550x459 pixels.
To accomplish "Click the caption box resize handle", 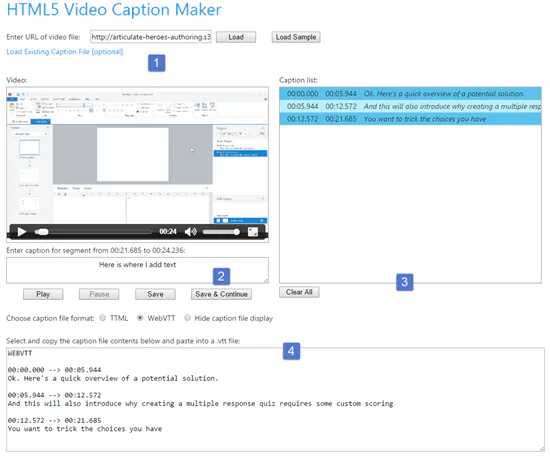I will tap(266, 281).
